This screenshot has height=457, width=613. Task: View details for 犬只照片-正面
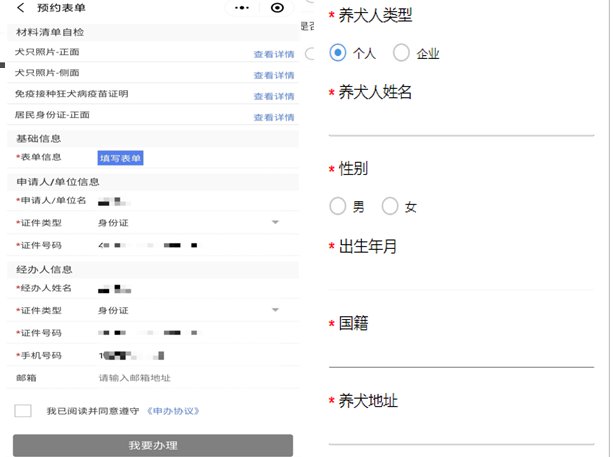pos(273,54)
